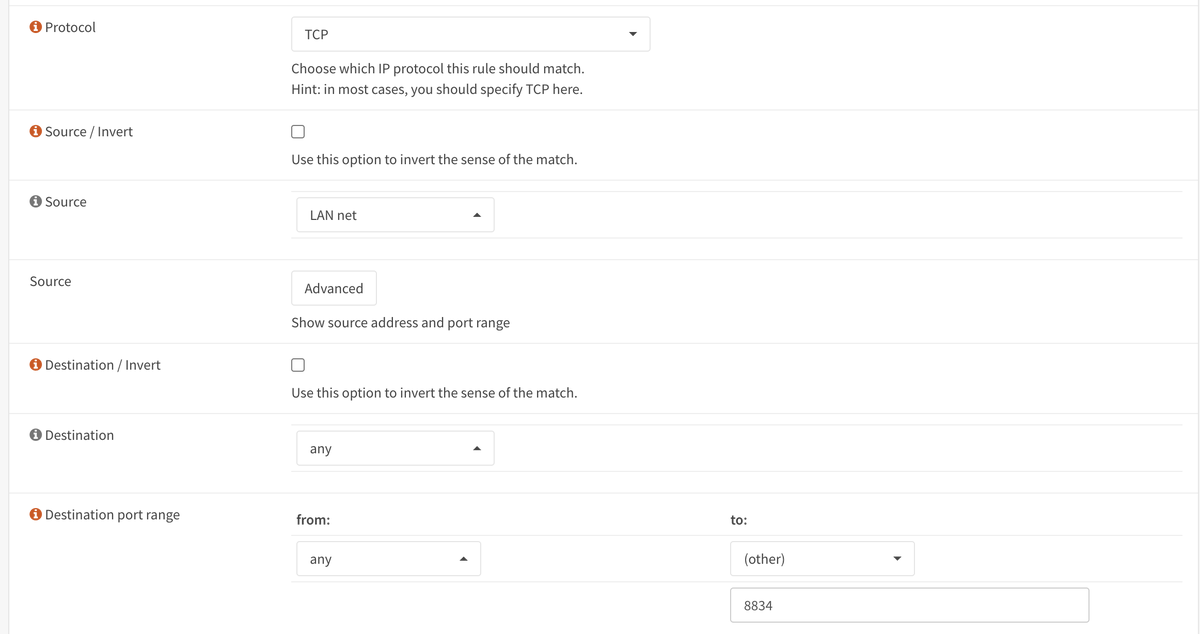Screen dimensions: 1200x634
Task: Click the Destination port range label
Action: click(112, 515)
